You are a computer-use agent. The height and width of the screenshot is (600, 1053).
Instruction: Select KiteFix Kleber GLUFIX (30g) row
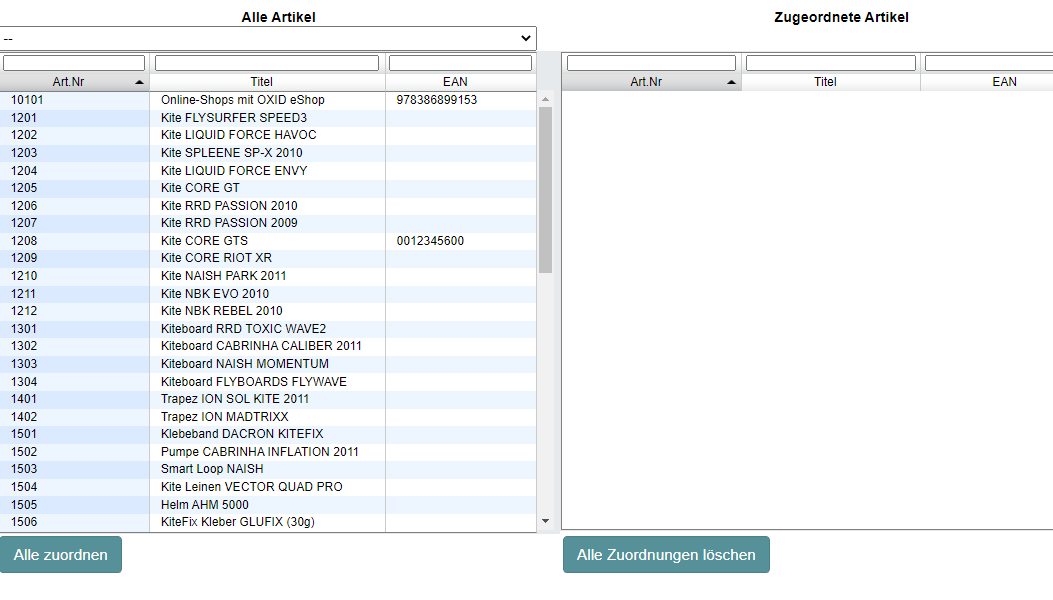point(268,522)
